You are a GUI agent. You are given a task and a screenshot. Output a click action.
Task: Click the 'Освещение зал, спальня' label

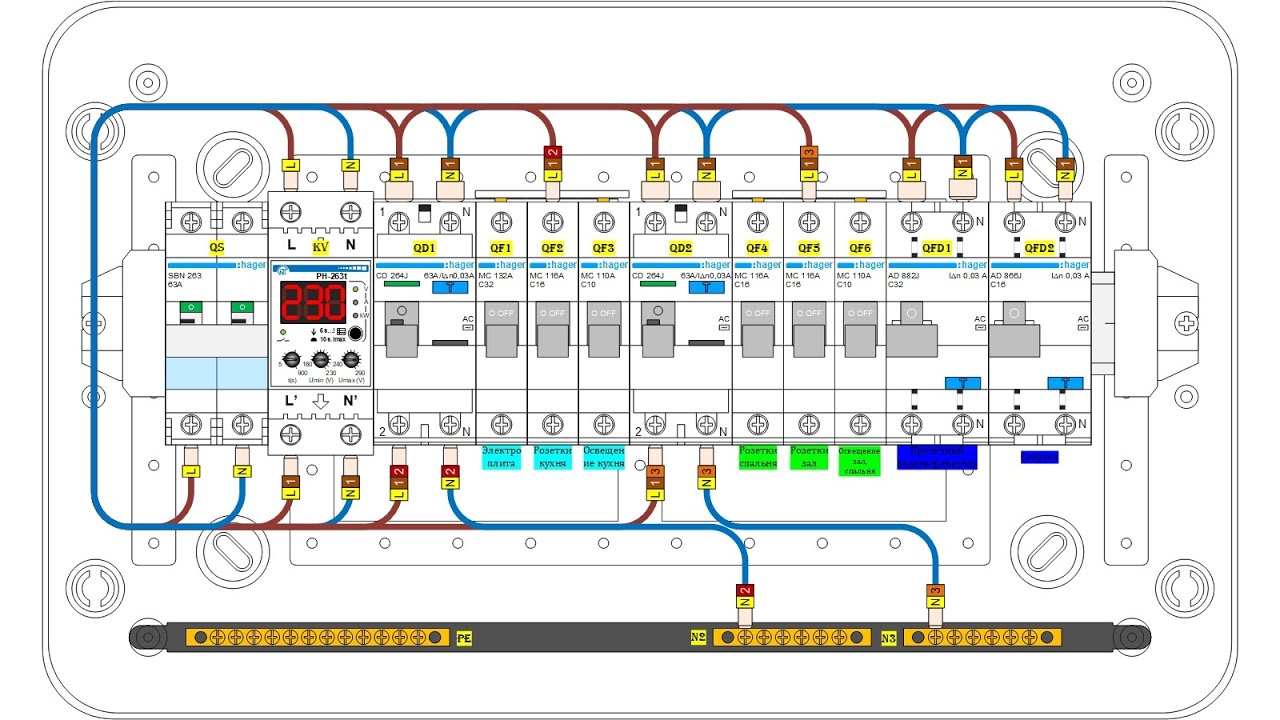click(x=860, y=460)
